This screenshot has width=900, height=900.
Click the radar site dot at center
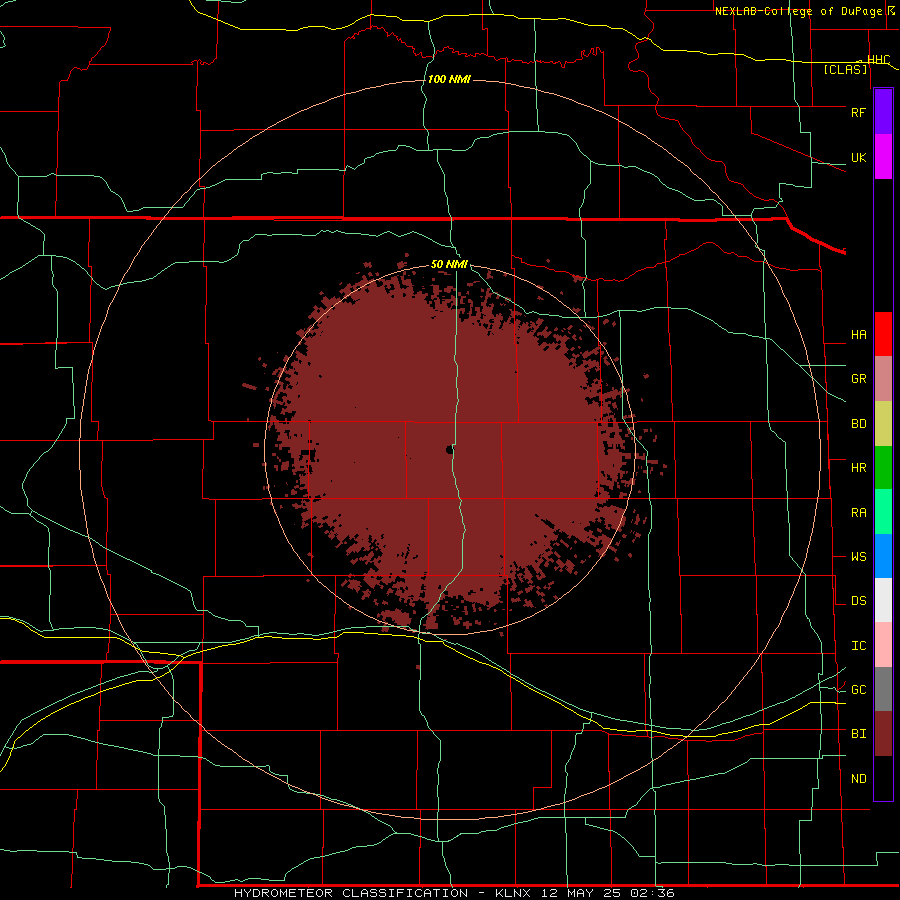(449, 450)
